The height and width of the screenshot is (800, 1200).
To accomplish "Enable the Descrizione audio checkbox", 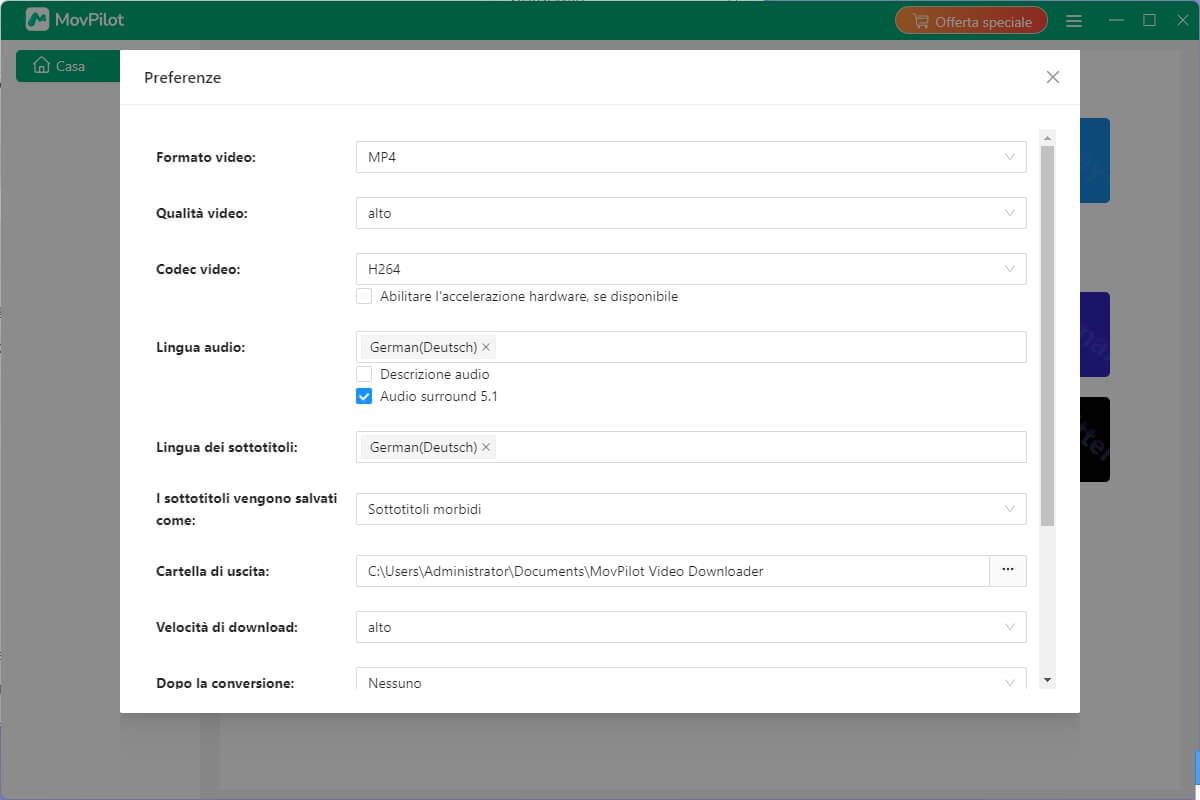I will pos(364,374).
